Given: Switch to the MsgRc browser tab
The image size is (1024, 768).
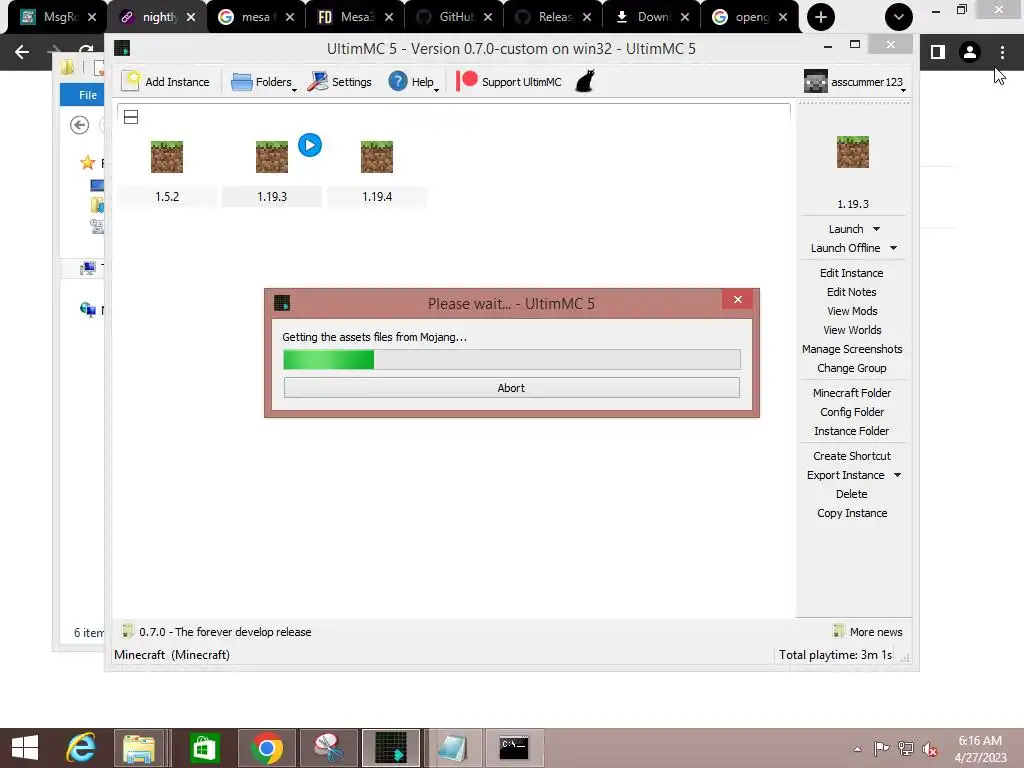Looking at the screenshot, I should coord(57,17).
